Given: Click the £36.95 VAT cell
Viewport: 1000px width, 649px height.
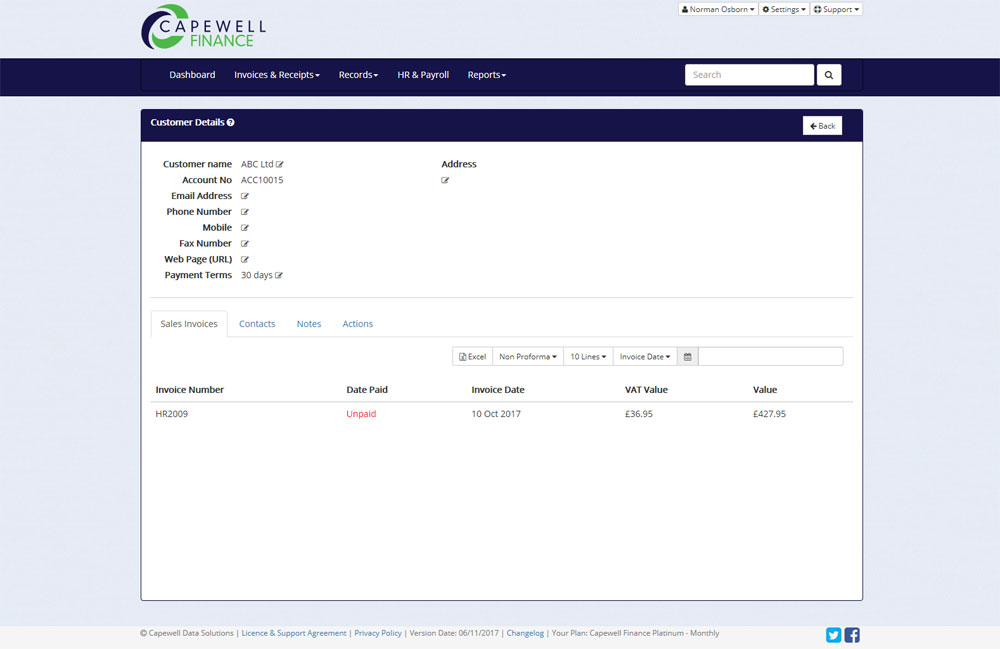Looking at the screenshot, I should [638, 414].
